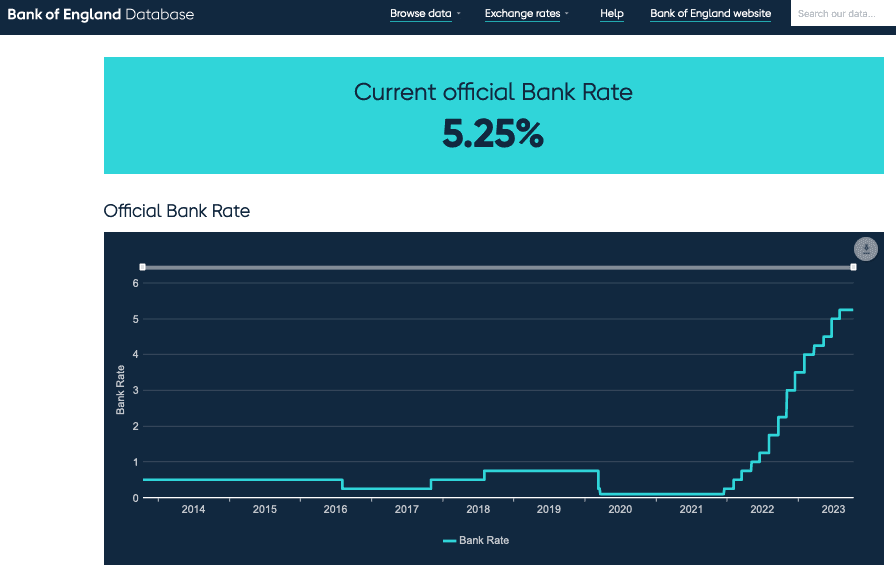Open the Exchange rates menu
Image resolution: width=896 pixels, height=573 pixels.
(522, 14)
